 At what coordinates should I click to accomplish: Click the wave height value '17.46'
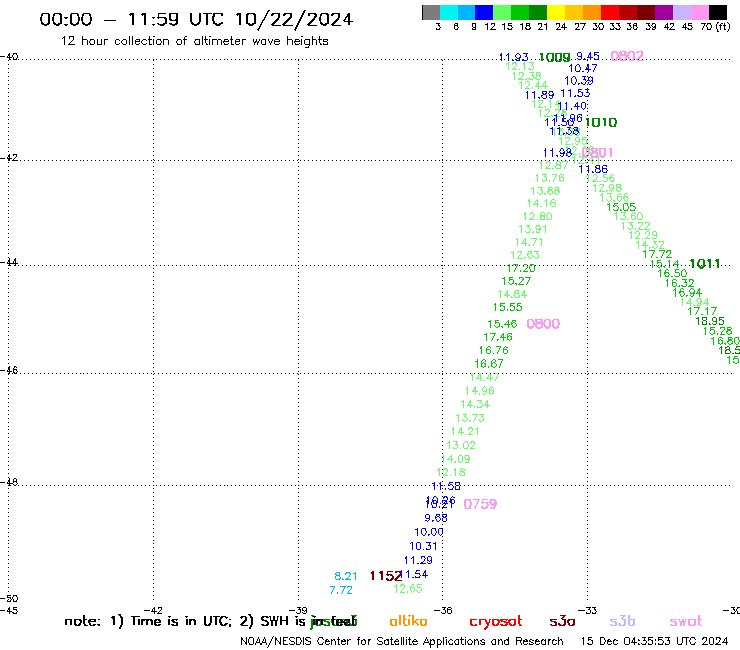coord(498,337)
